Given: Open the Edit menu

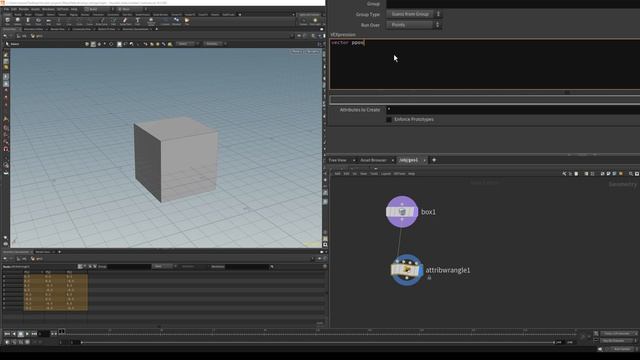Looking at the screenshot, I should 14,9.
